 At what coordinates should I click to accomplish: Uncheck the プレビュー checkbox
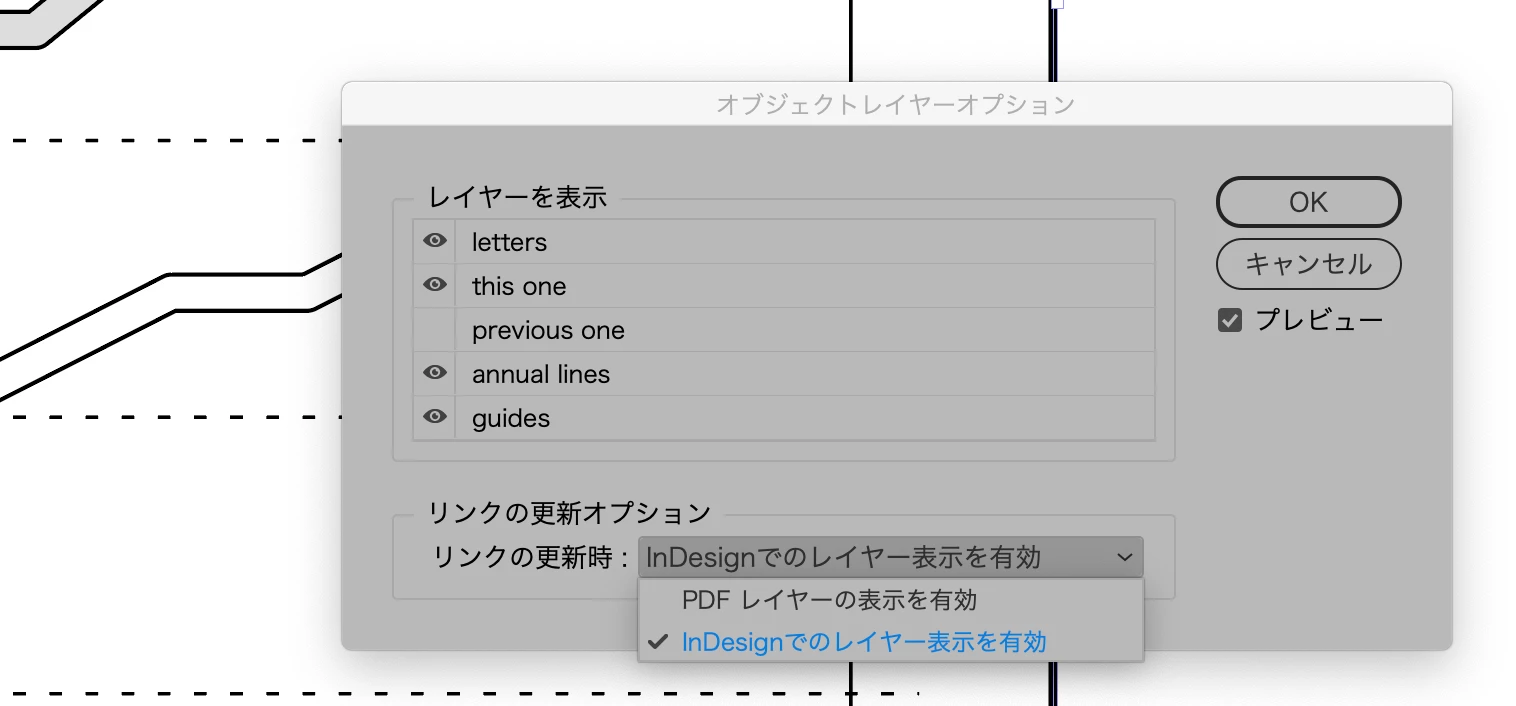pos(1230,321)
